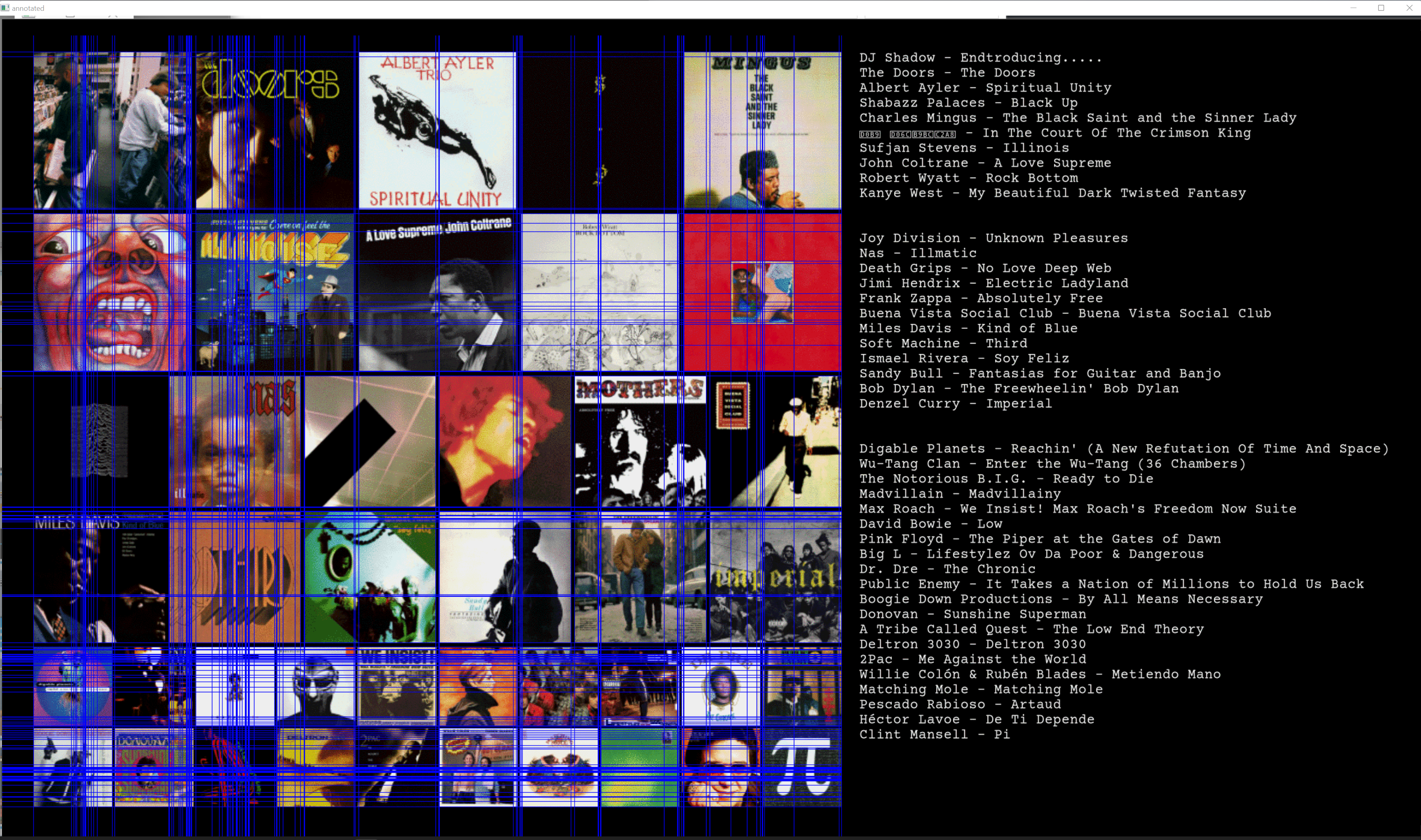Select the Nas Illmatic album cover

234,441
